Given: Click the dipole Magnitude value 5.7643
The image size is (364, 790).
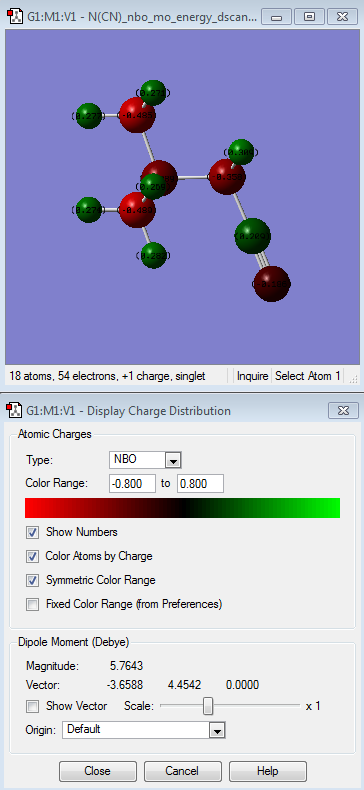Looking at the screenshot, I should [127, 666].
